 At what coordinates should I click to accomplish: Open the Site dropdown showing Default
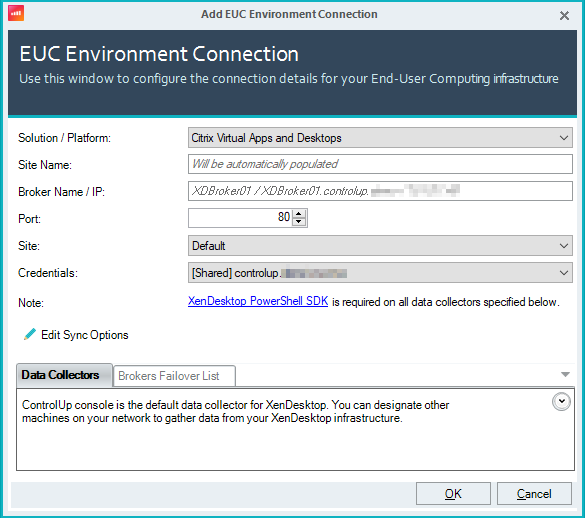pyautogui.click(x=380, y=246)
